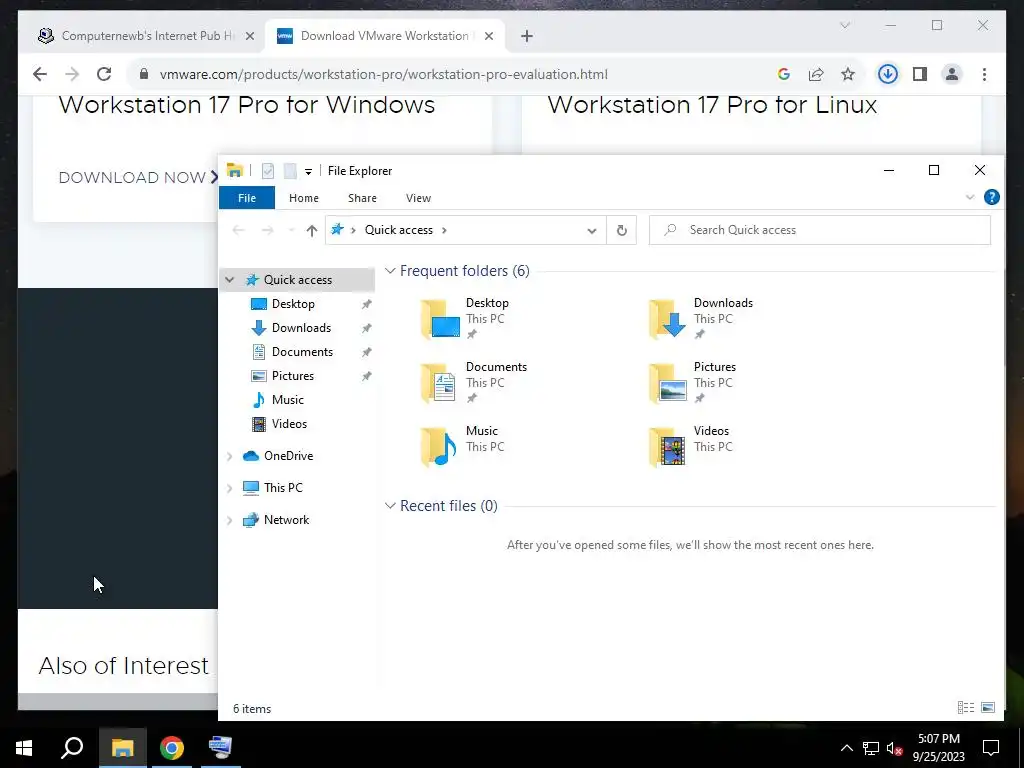1024x768 pixels.
Task: Select the Download VMware Workstation tab
Action: tap(384, 36)
